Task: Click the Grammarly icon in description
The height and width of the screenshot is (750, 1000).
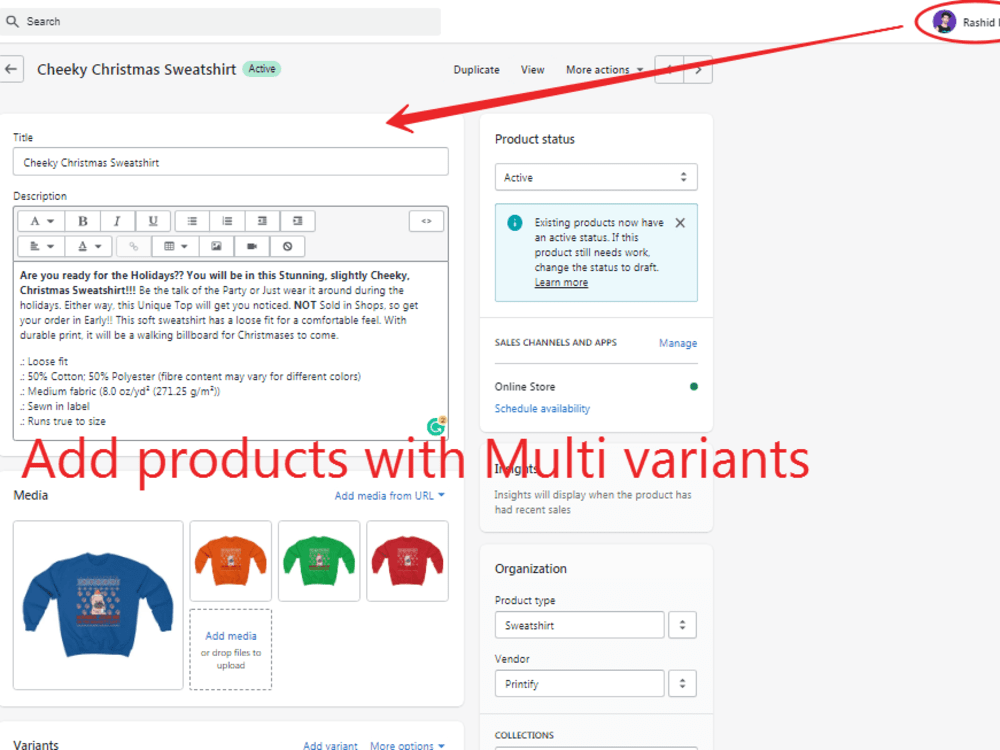Action: [436, 426]
